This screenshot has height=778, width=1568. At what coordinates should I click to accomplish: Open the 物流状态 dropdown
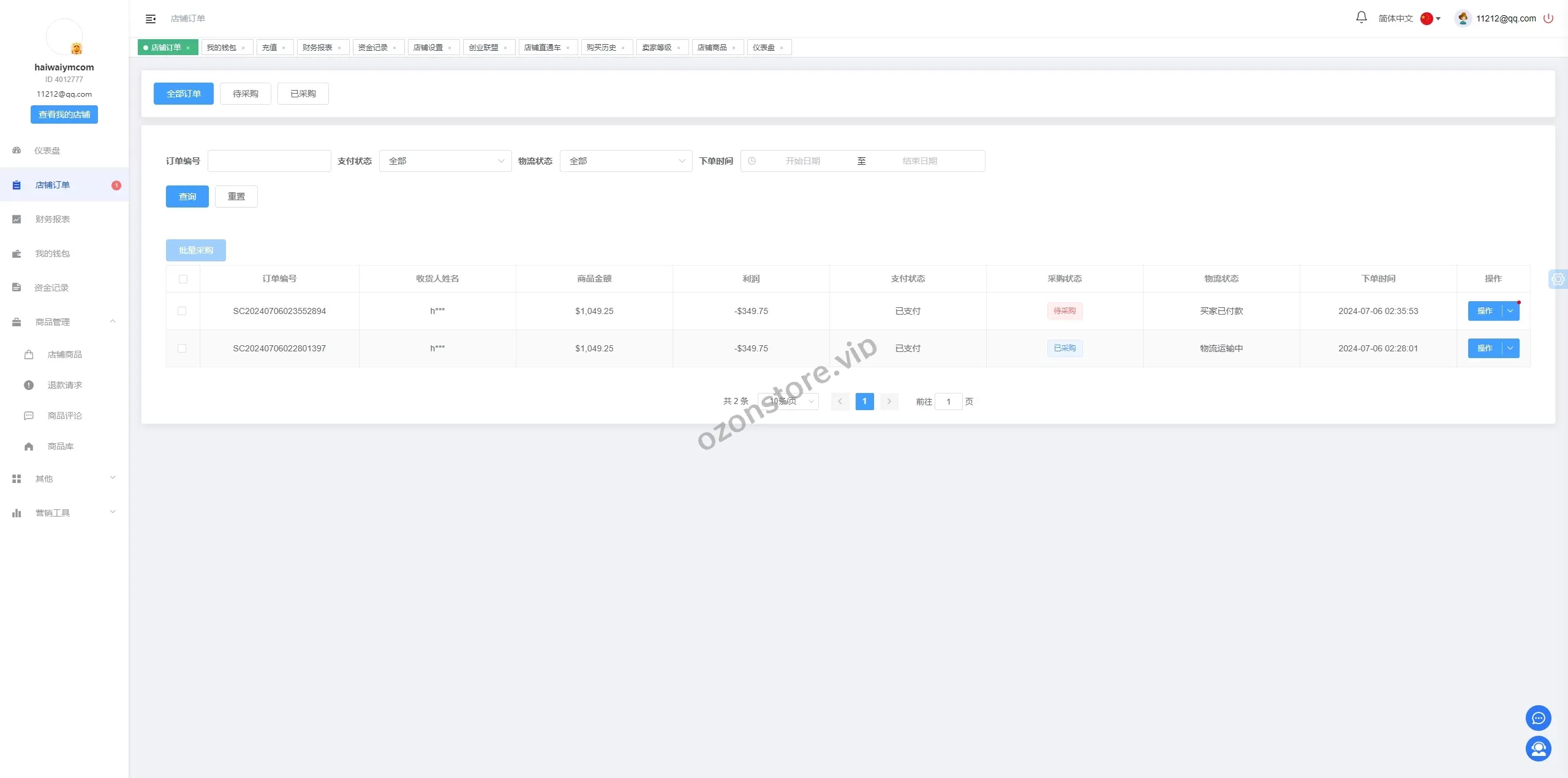pyautogui.click(x=626, y=161)
